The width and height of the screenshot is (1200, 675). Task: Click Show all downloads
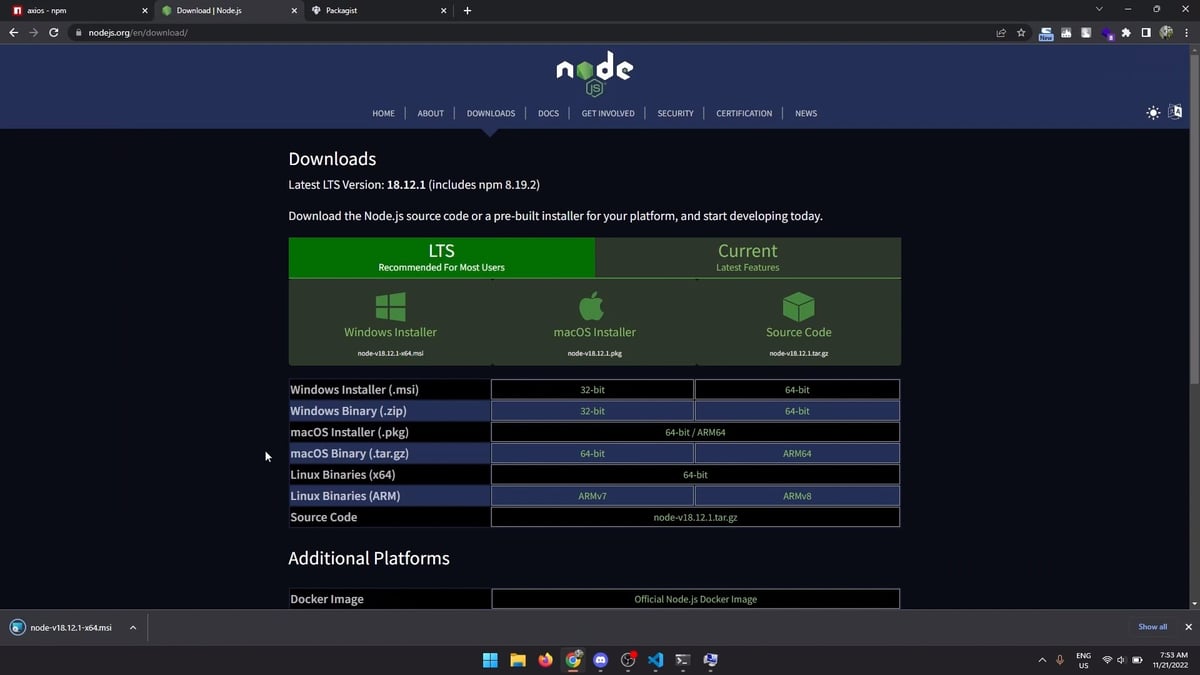tap(1152, 627)
